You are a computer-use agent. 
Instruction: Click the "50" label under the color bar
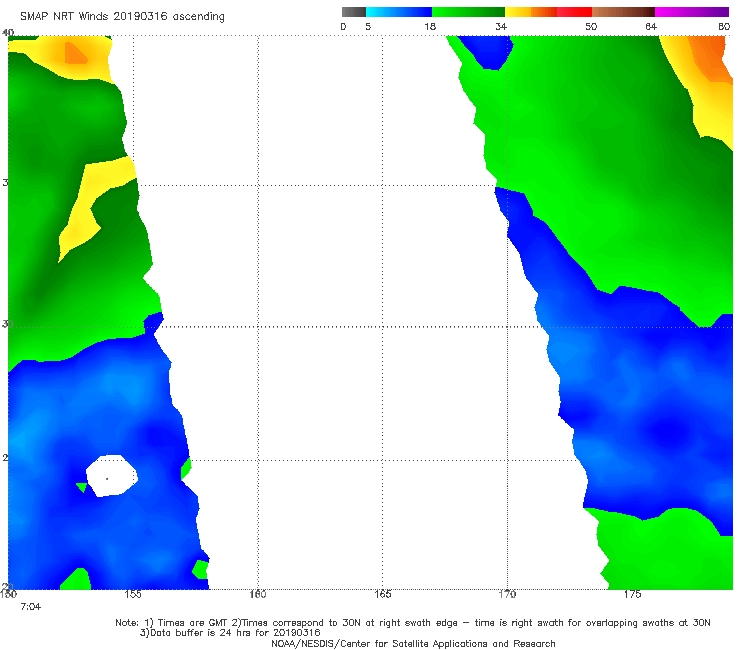click(x=591, y=27)
